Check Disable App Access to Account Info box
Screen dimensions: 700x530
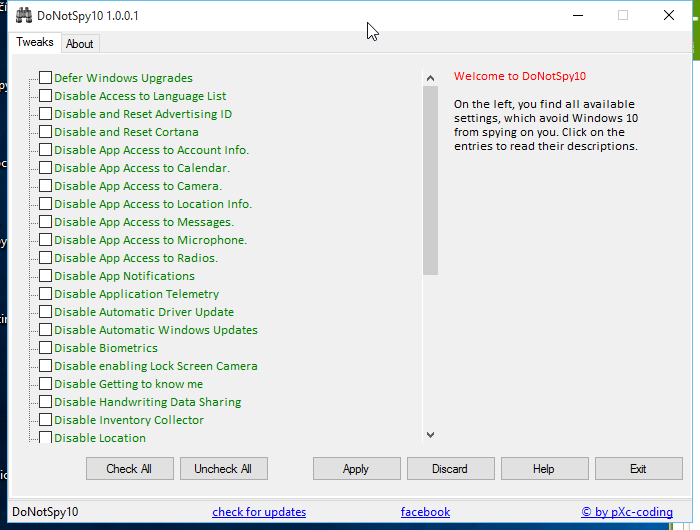click(46, 150)
